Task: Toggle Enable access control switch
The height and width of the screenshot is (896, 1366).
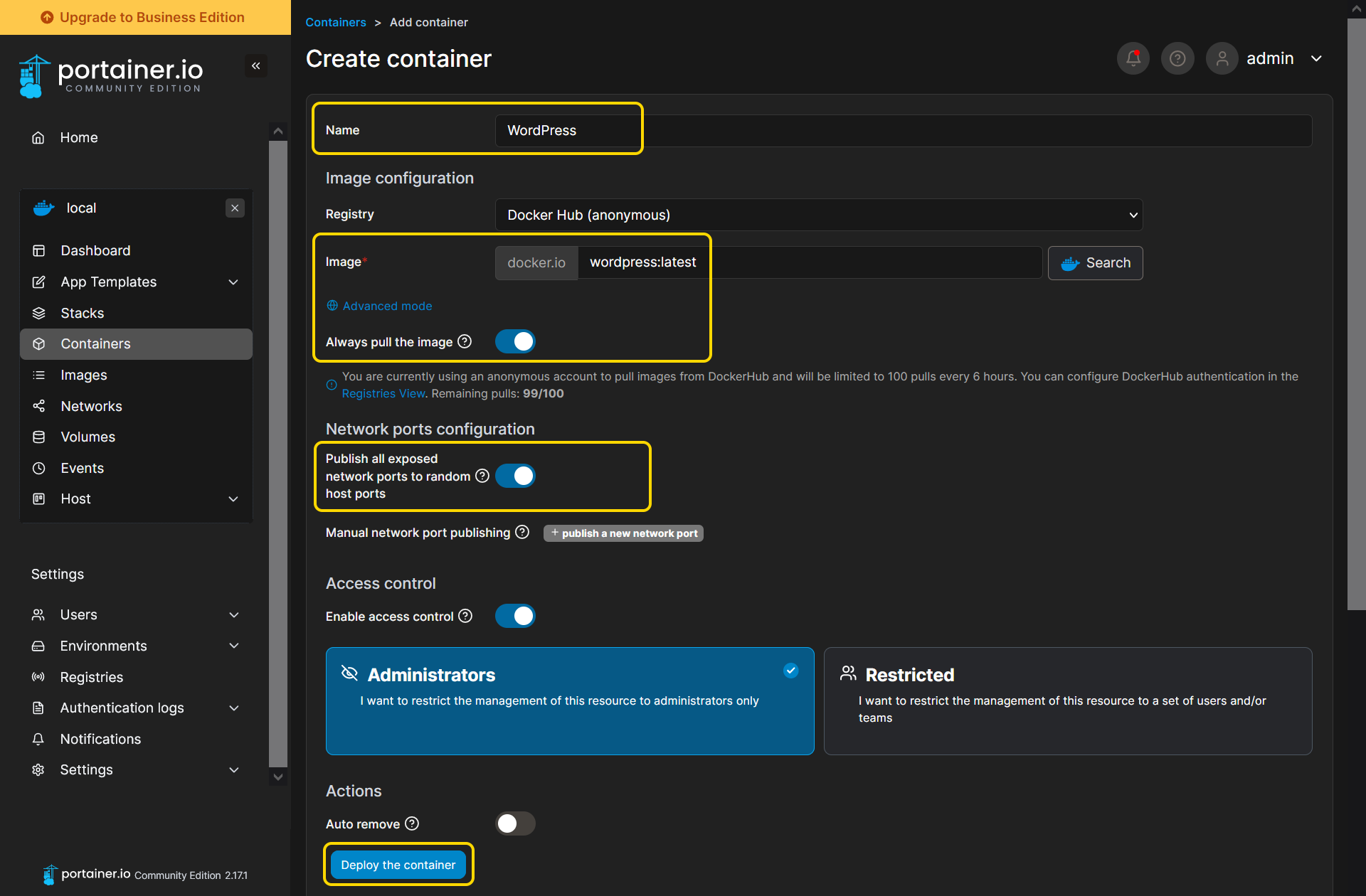Action: click(x=515, y=617)
